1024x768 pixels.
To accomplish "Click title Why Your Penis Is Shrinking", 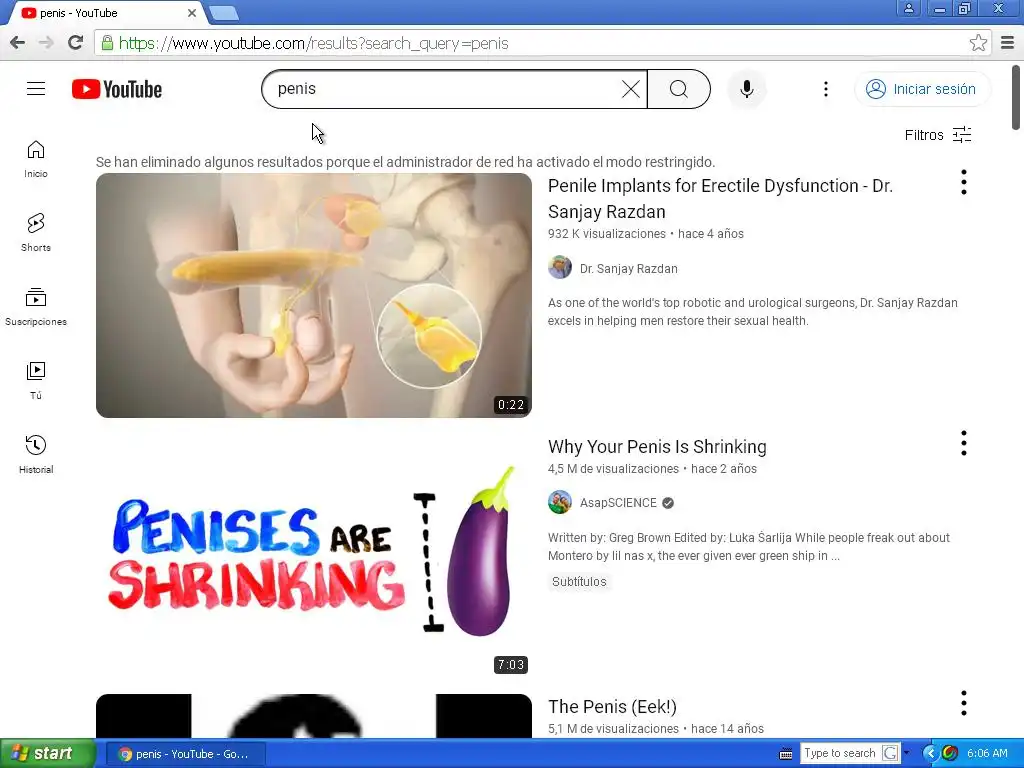I will coord(657,447).
